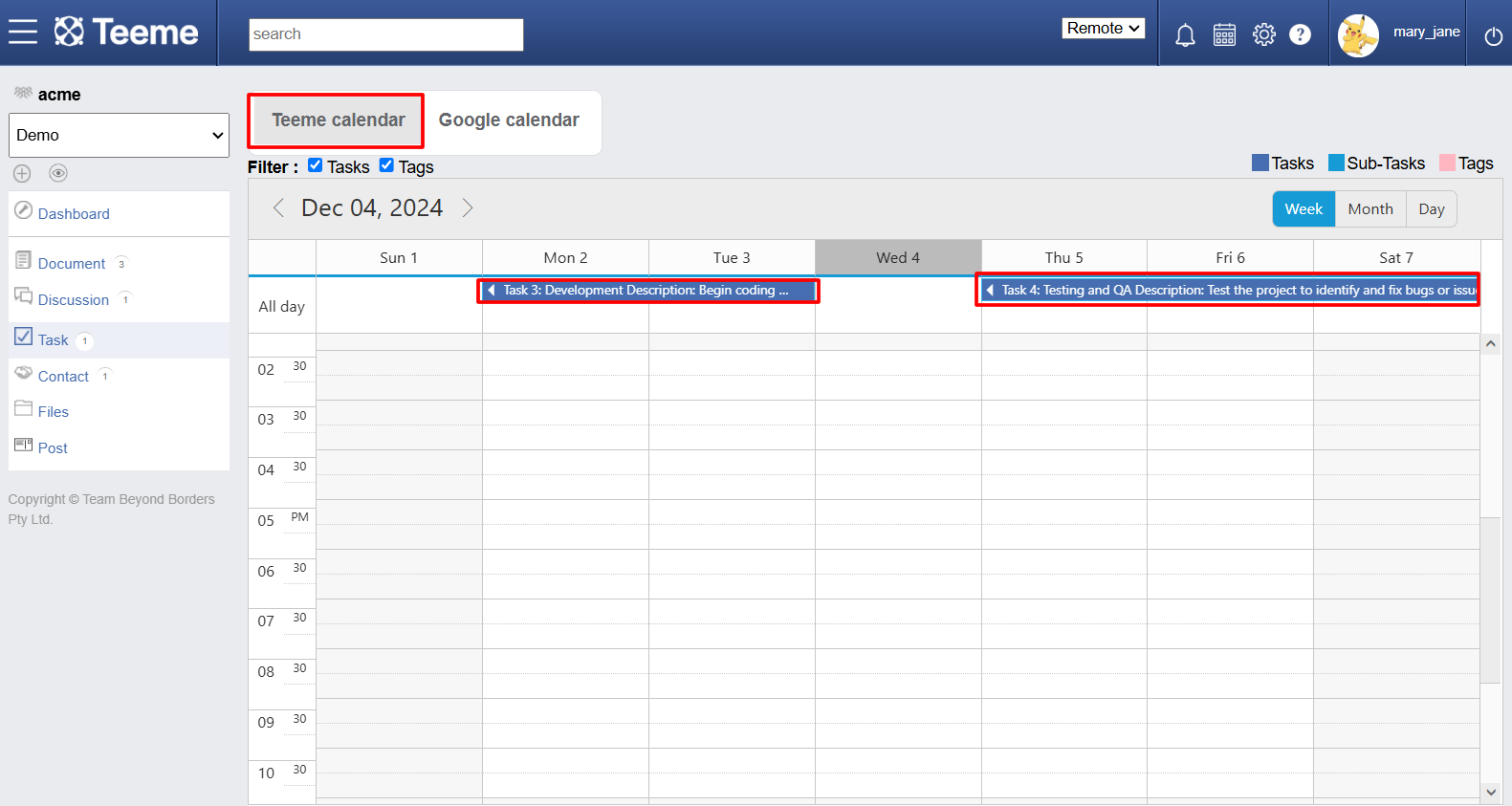Click the Tasks legend color swatch

point(1260,163)
